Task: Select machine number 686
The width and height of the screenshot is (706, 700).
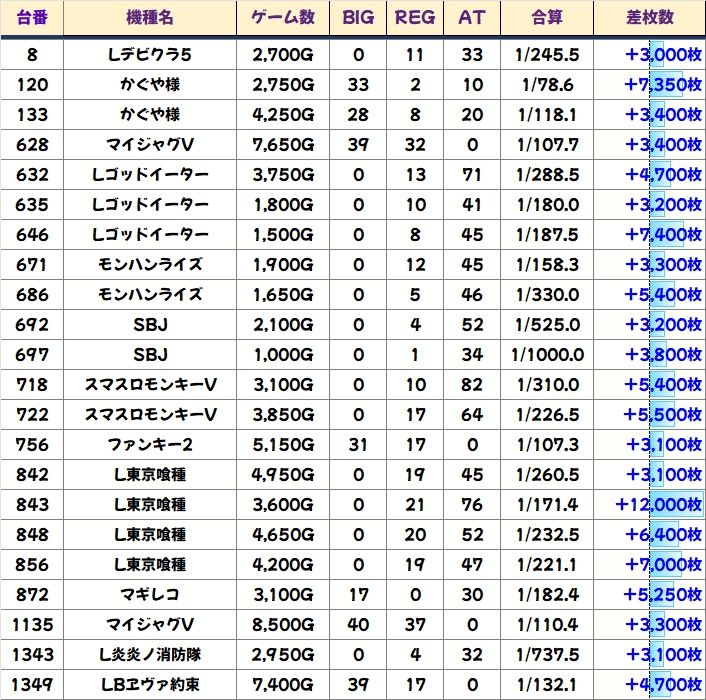Action: tap(32, 295)
